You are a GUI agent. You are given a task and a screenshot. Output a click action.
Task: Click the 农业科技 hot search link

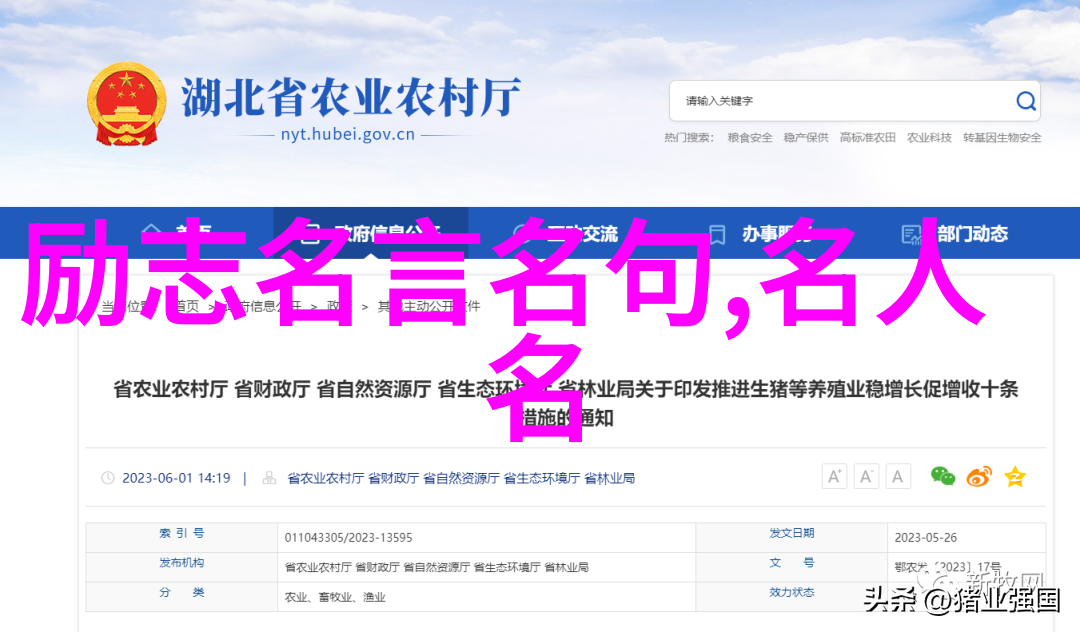(929, 138)
